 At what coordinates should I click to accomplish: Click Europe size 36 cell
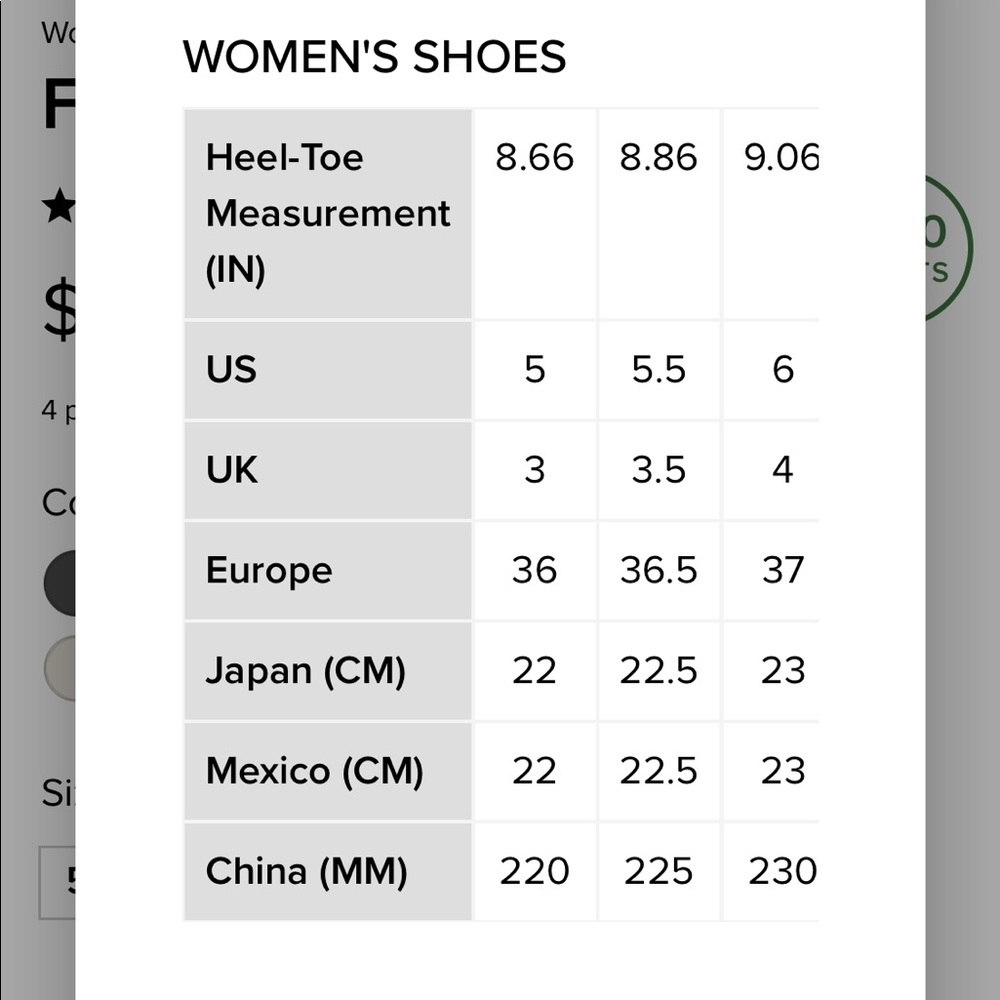click(534, 570)
